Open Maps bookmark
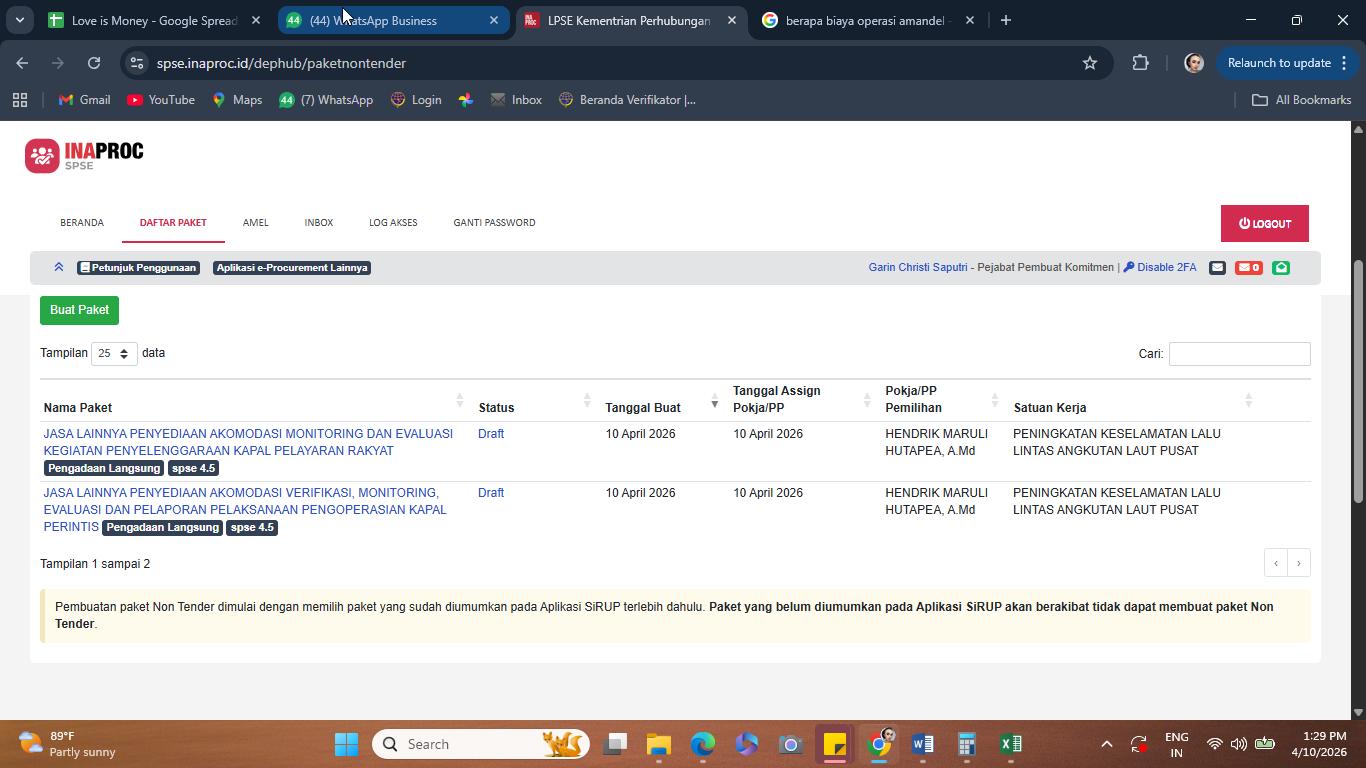1366x768 pixels. click(237, 100)
